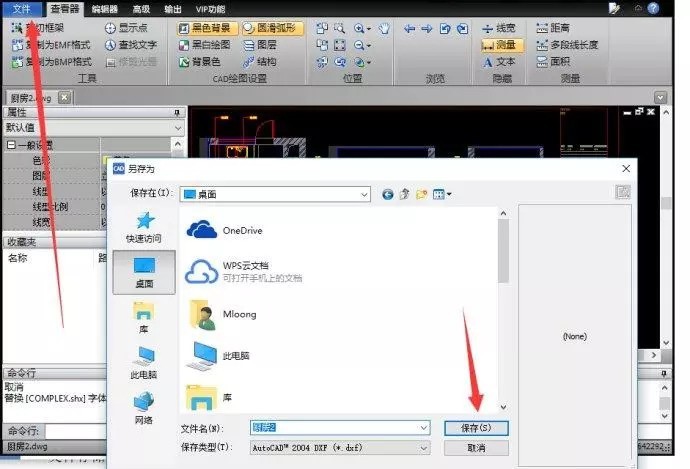Create a new folder in Save As dialog
The image size is (690, 469).
point(422,194)
